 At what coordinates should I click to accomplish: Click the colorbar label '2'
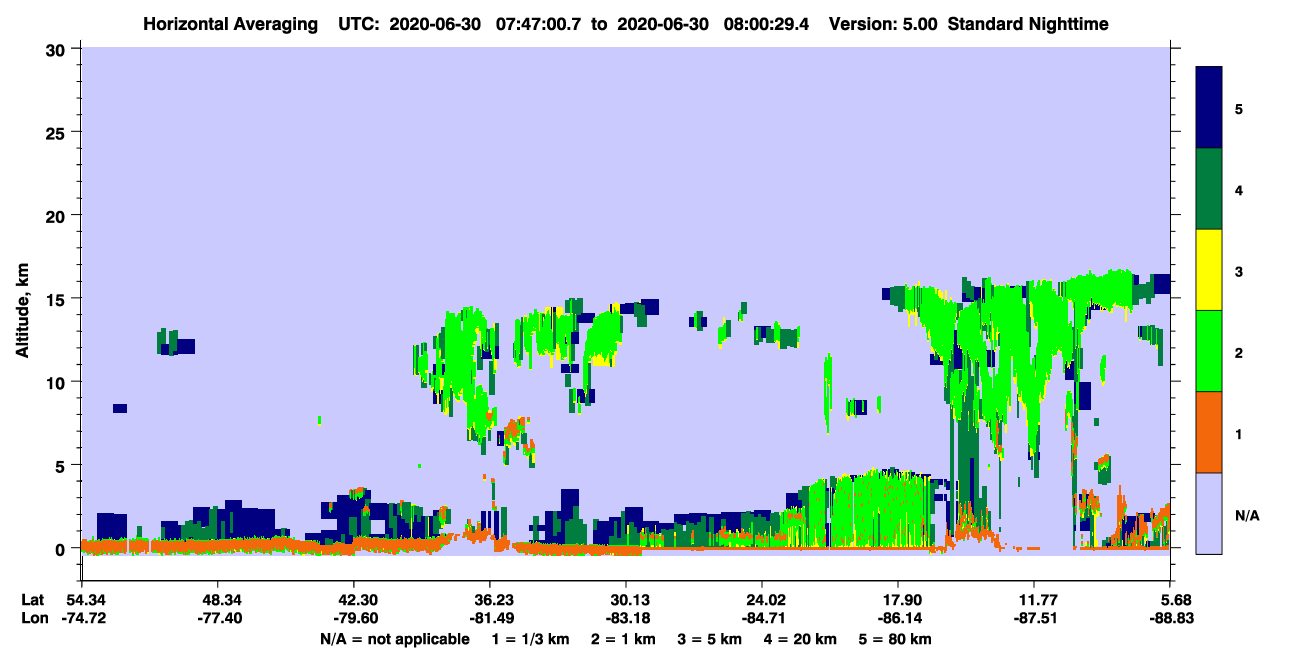1239,352
